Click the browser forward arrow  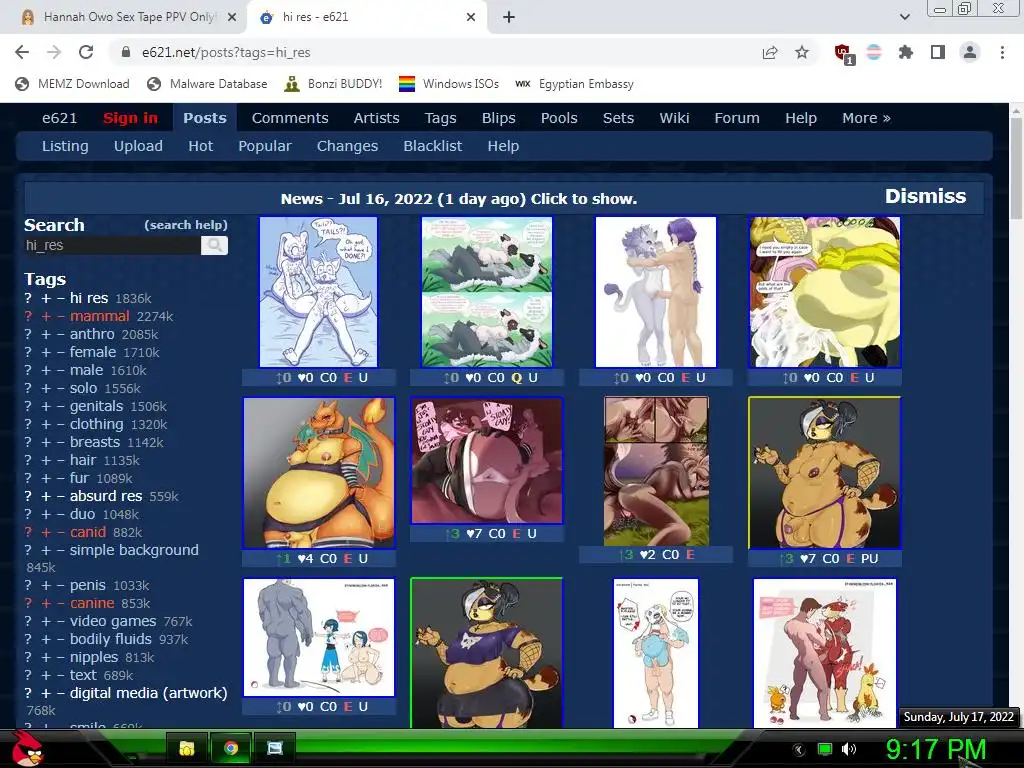54,52
